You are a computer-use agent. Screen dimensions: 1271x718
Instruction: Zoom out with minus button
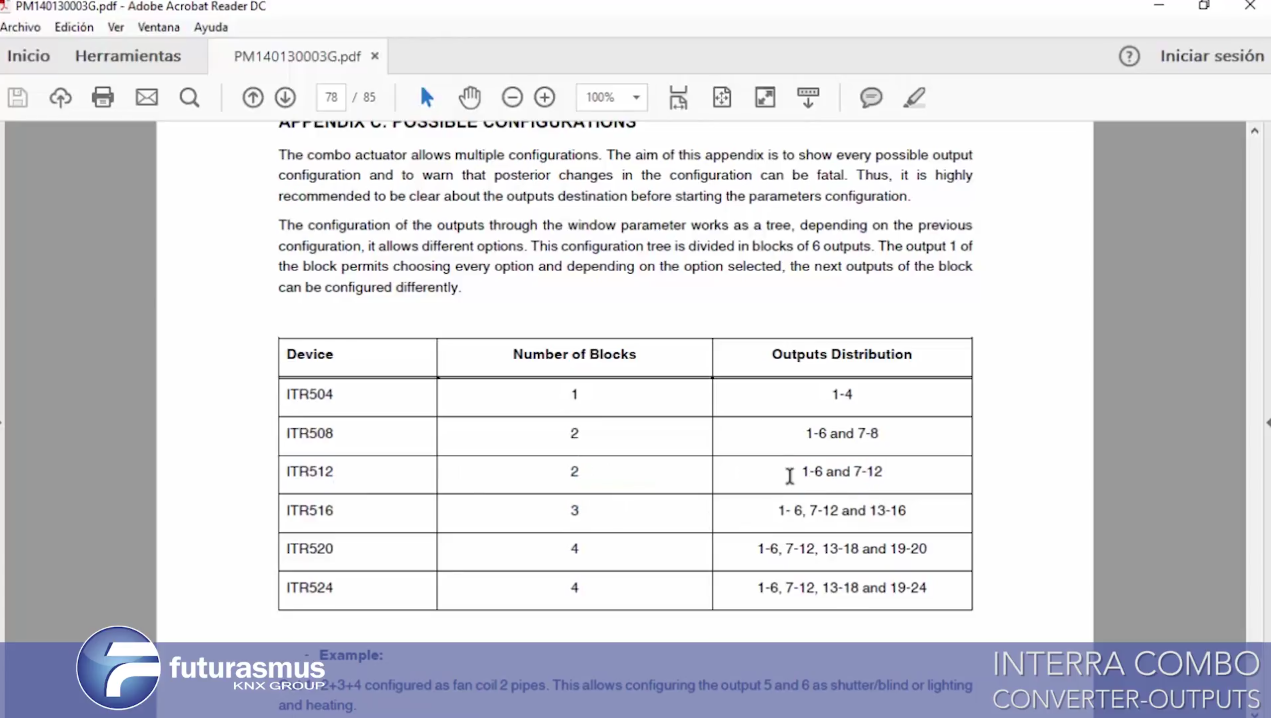click(x=512, y=97)
